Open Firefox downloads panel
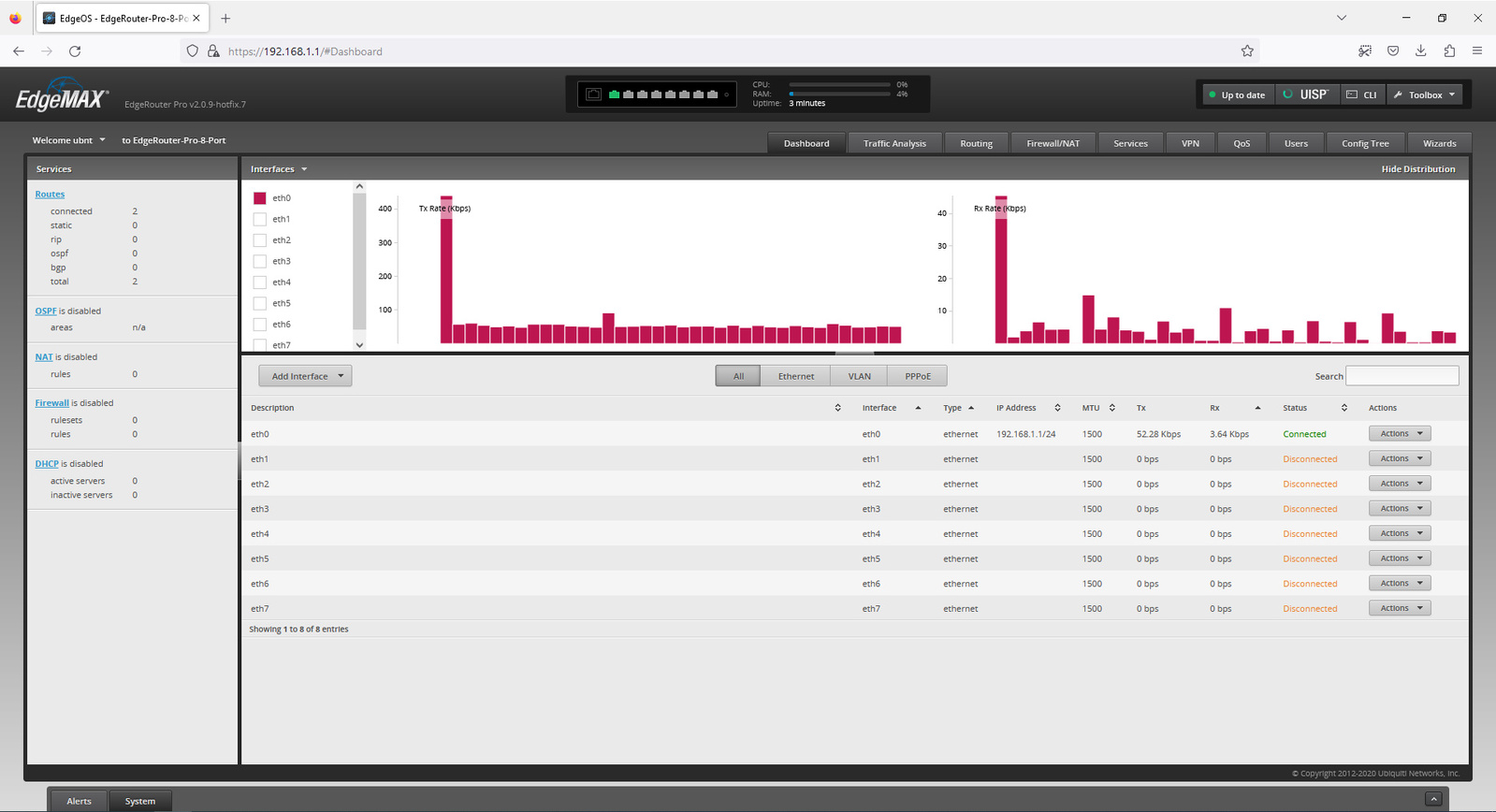 pos(1420,51)
